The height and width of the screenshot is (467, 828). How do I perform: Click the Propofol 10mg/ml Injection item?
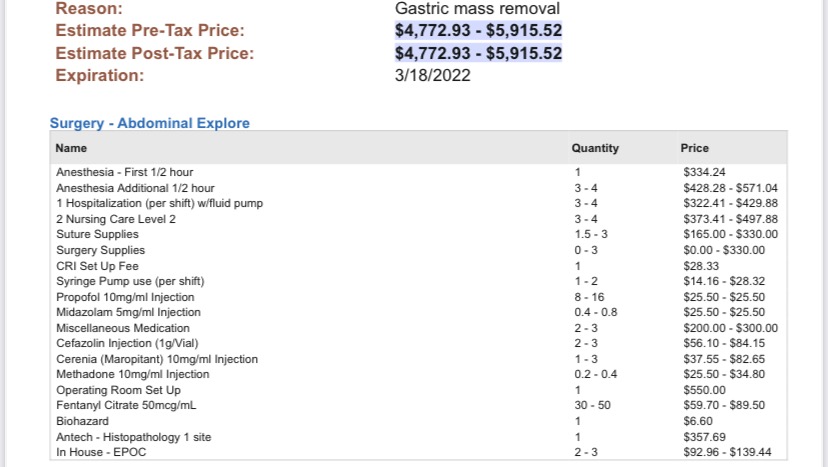[x=125, y=297]
